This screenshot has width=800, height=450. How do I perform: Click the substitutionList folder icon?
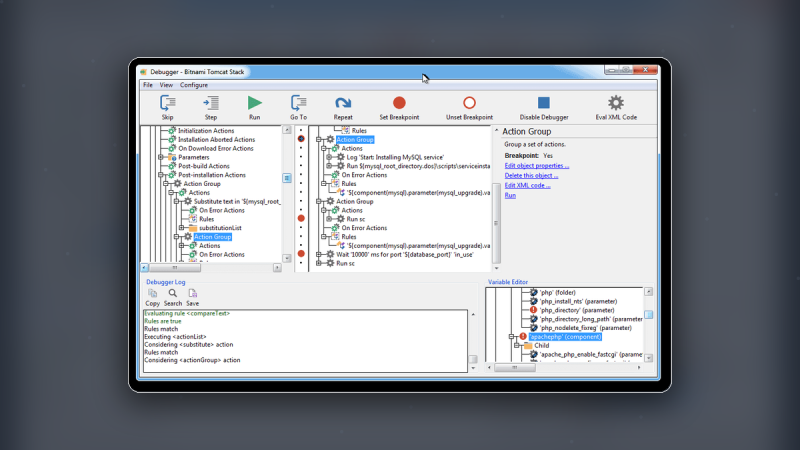pyautogui.click(x=193, y=228)
